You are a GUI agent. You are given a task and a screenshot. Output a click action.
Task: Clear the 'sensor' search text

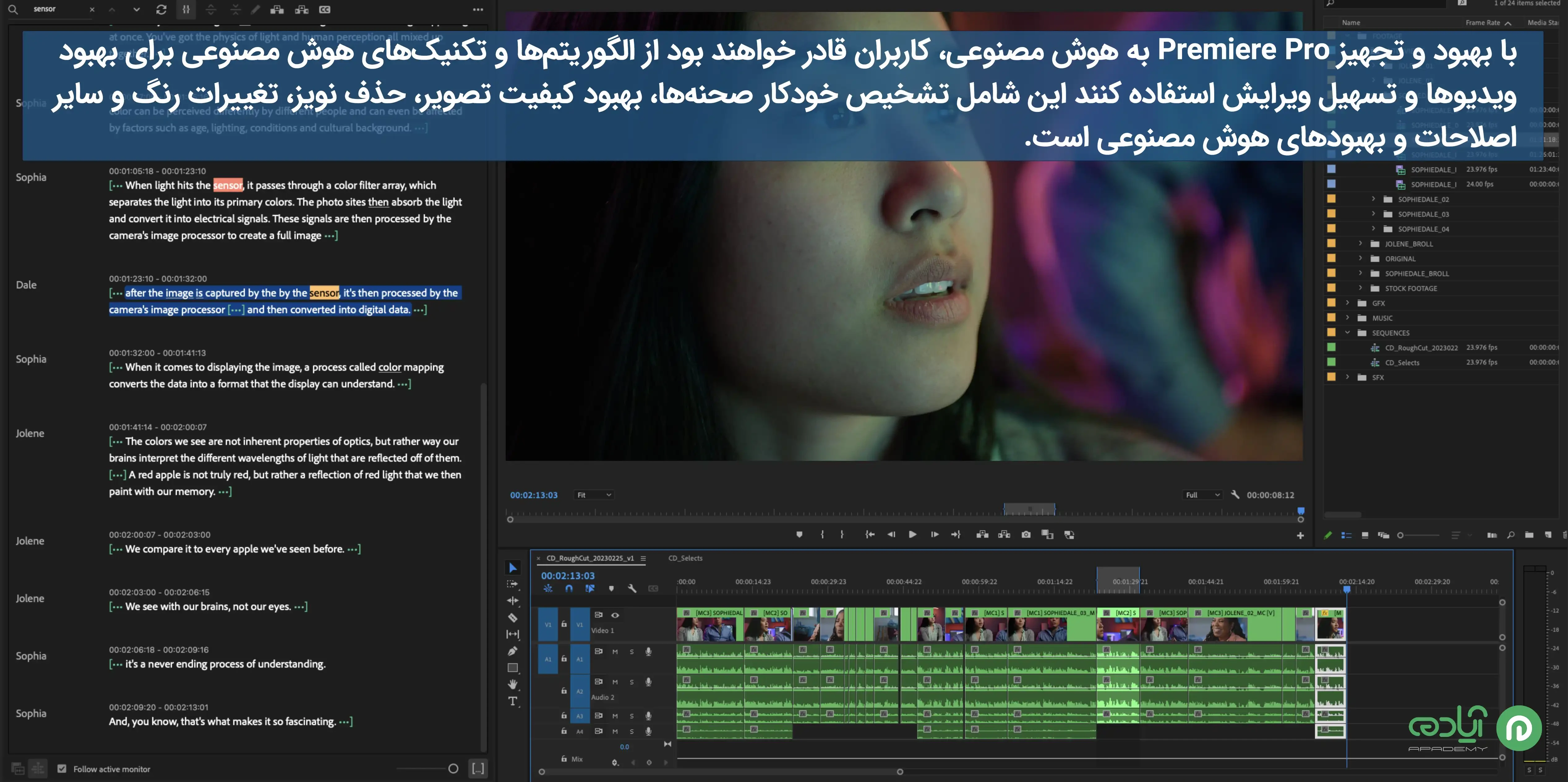(92, 9)
